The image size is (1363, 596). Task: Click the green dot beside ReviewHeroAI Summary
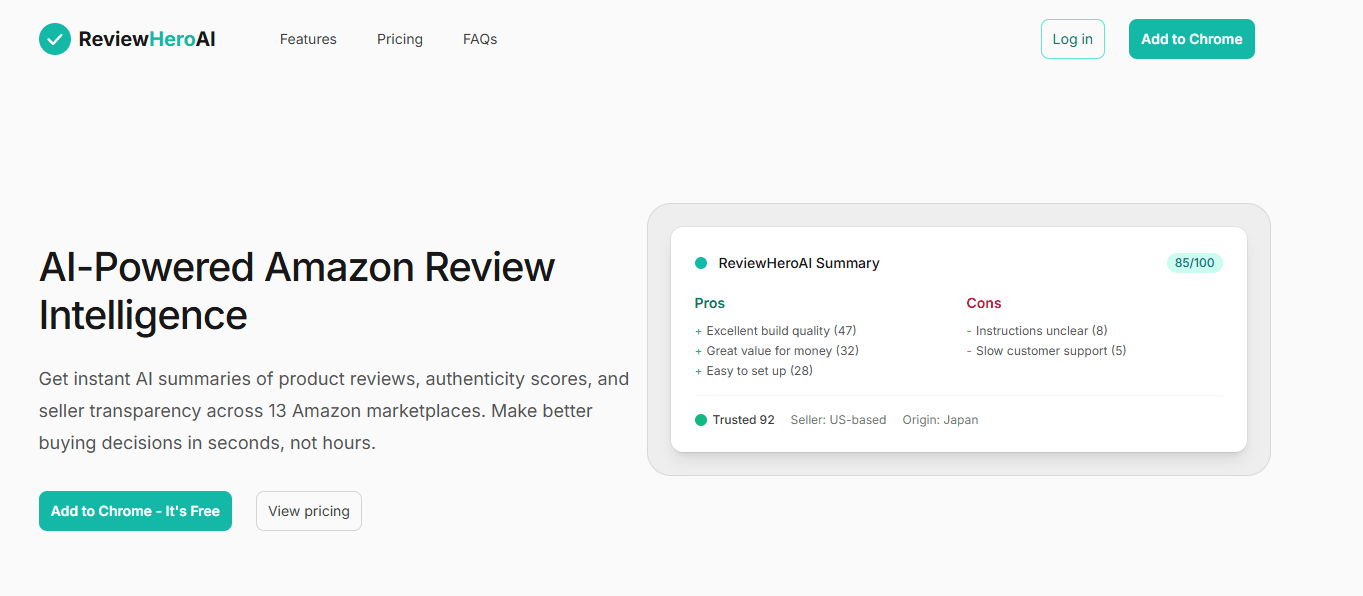coord(701,263)
